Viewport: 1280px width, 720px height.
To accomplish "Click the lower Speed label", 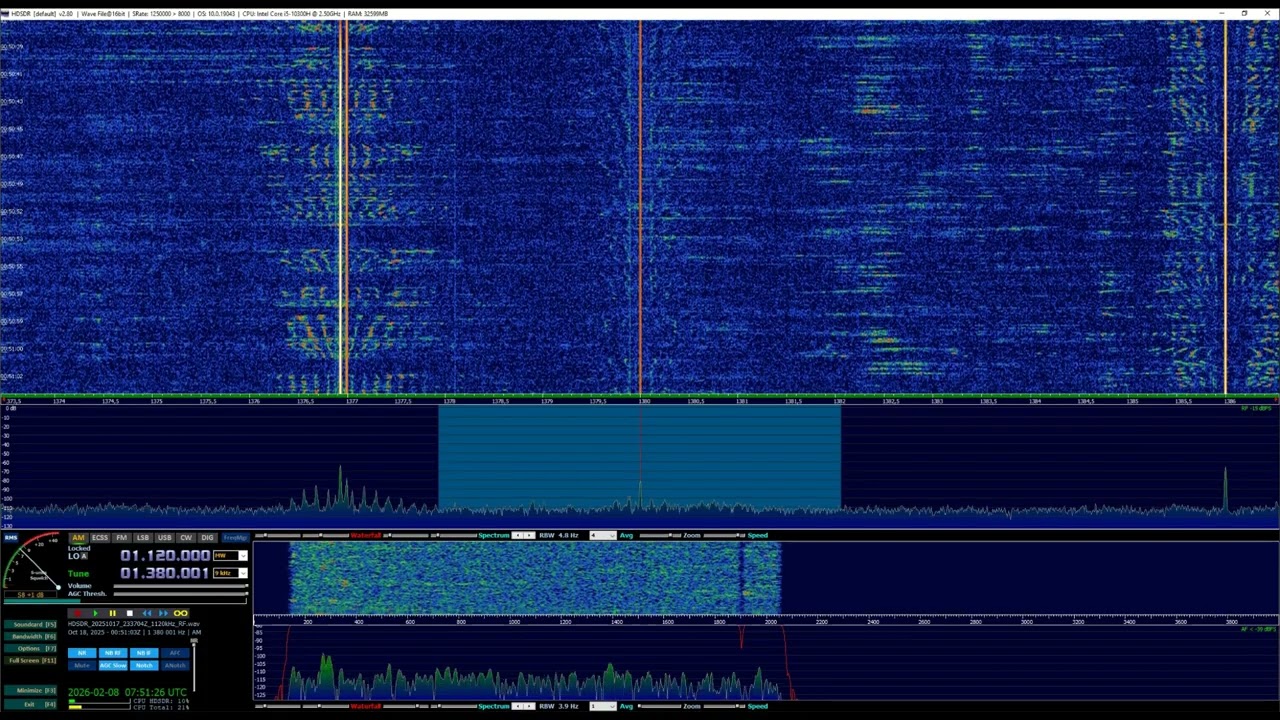I will point(758,707).
